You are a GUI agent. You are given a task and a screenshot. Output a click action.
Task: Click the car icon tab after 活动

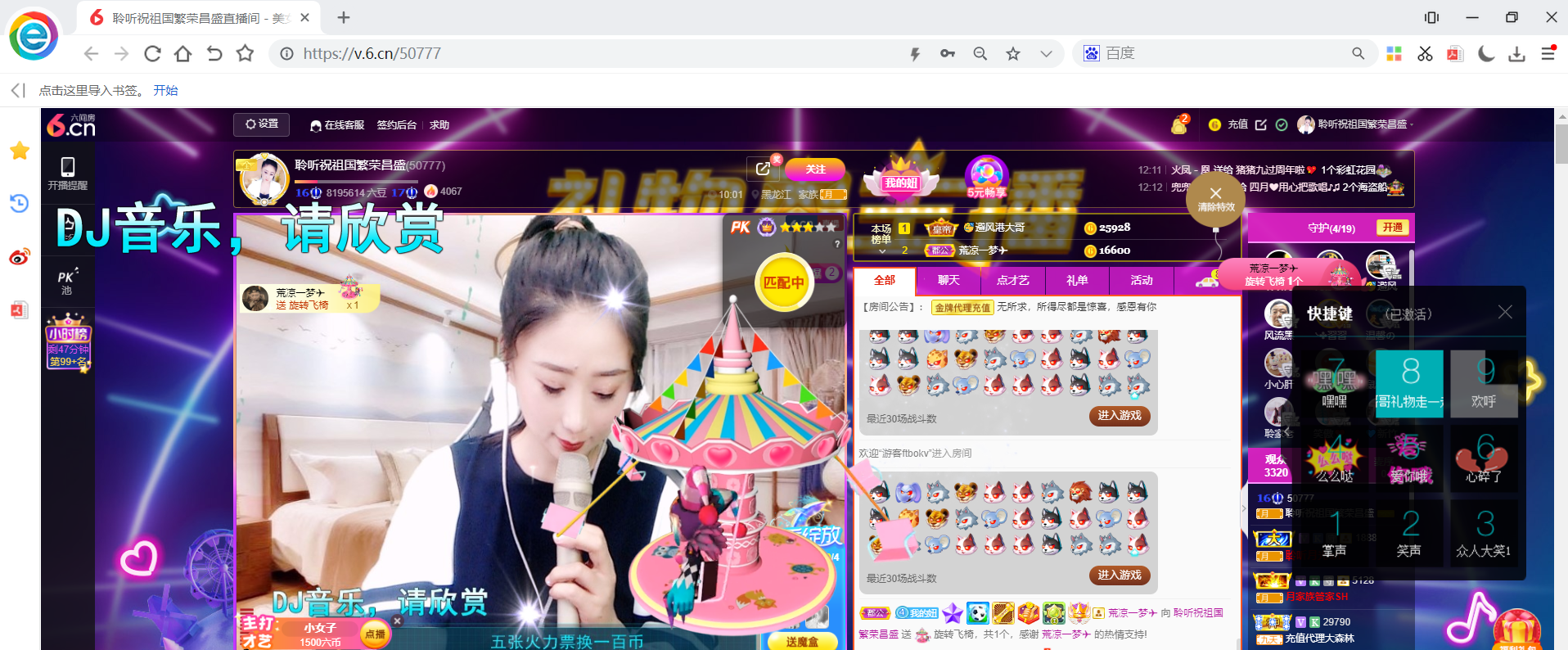click(x=1206, y=280)
